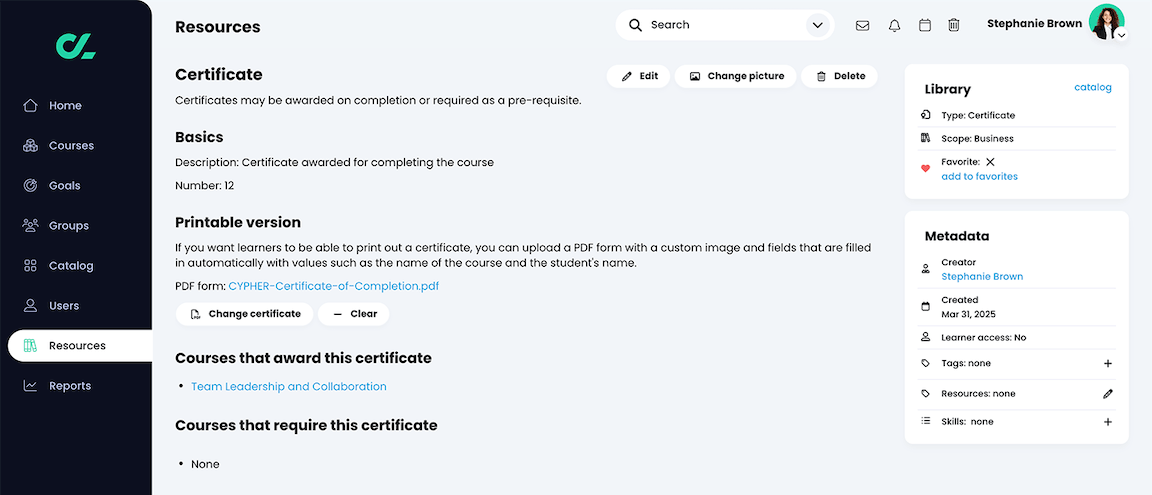This screenshot has width=1152, height=495.
Task: Open the mail inbox icon
Action: [863, 25]
